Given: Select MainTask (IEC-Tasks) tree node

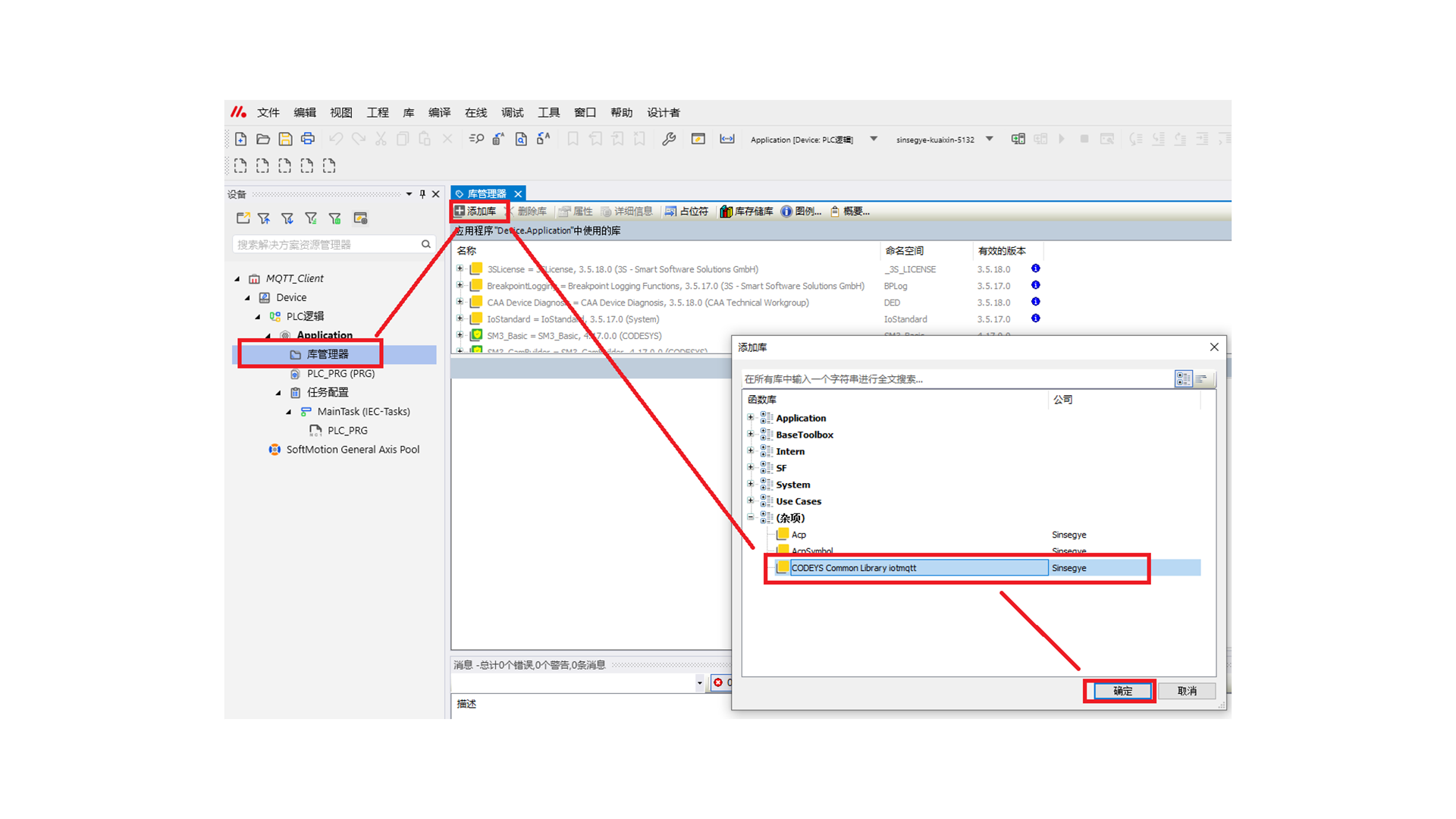Looking at the screenshot, I should click(x=363, y=411).
